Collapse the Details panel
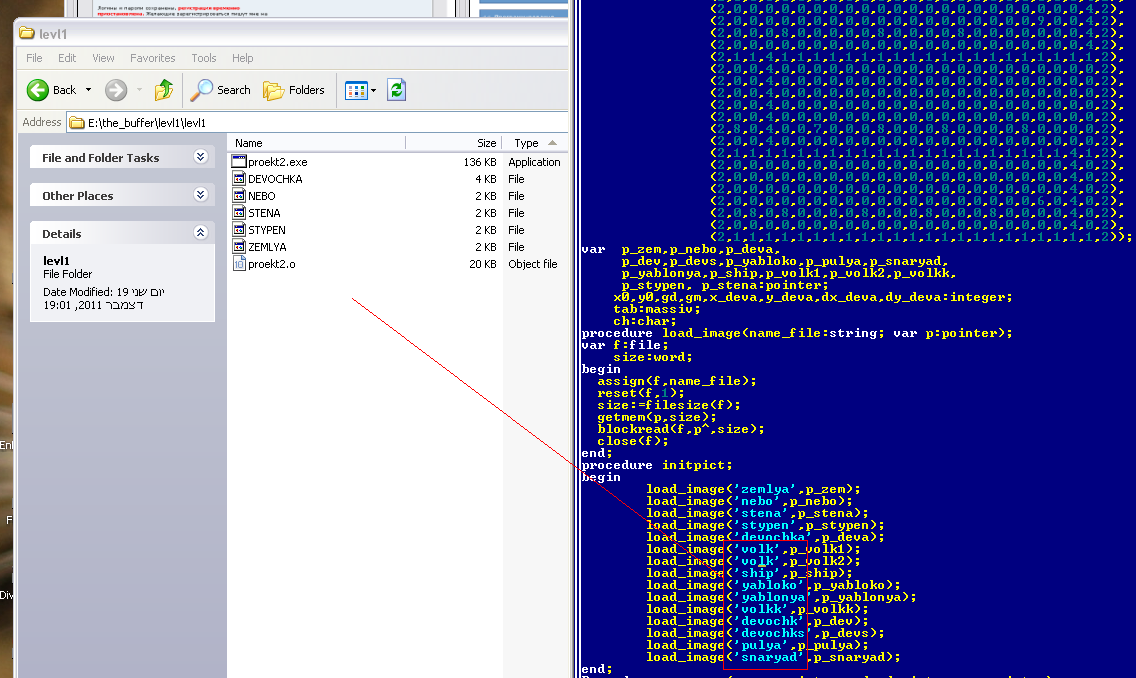This screenshot has width=1136, height=678. click(x=200, y=233)
